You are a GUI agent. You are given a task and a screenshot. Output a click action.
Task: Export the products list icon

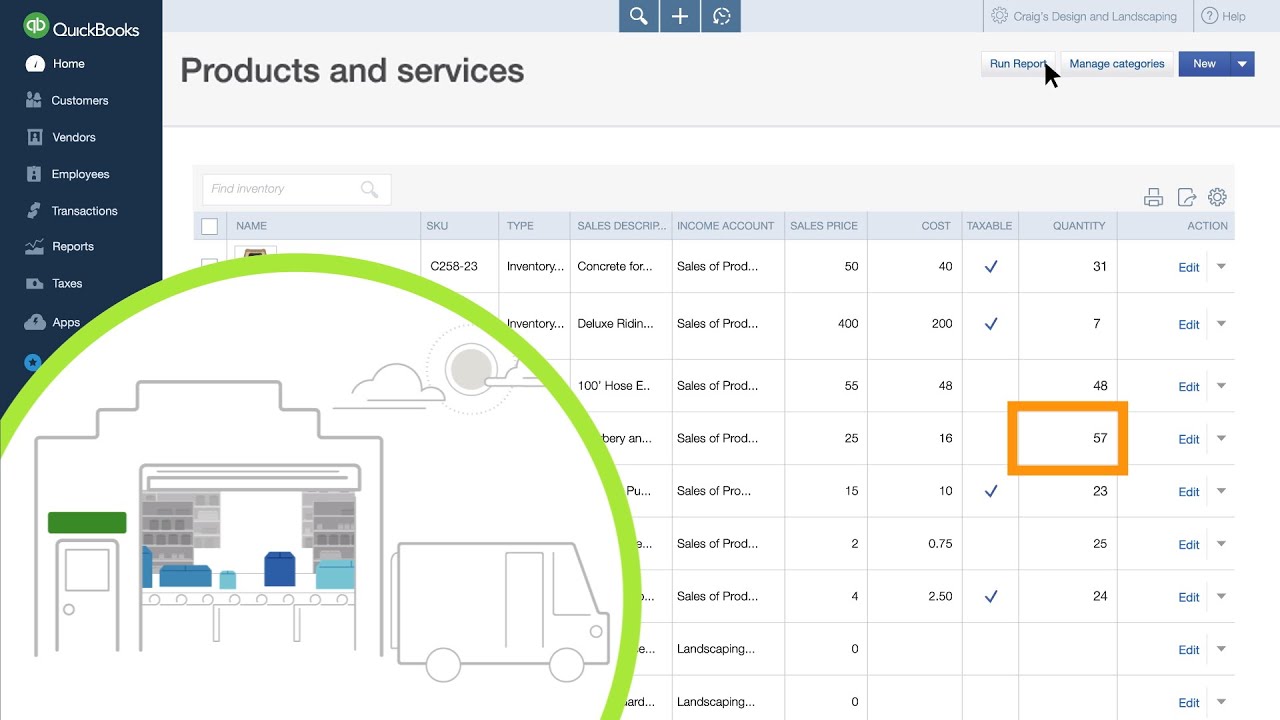1186,197
